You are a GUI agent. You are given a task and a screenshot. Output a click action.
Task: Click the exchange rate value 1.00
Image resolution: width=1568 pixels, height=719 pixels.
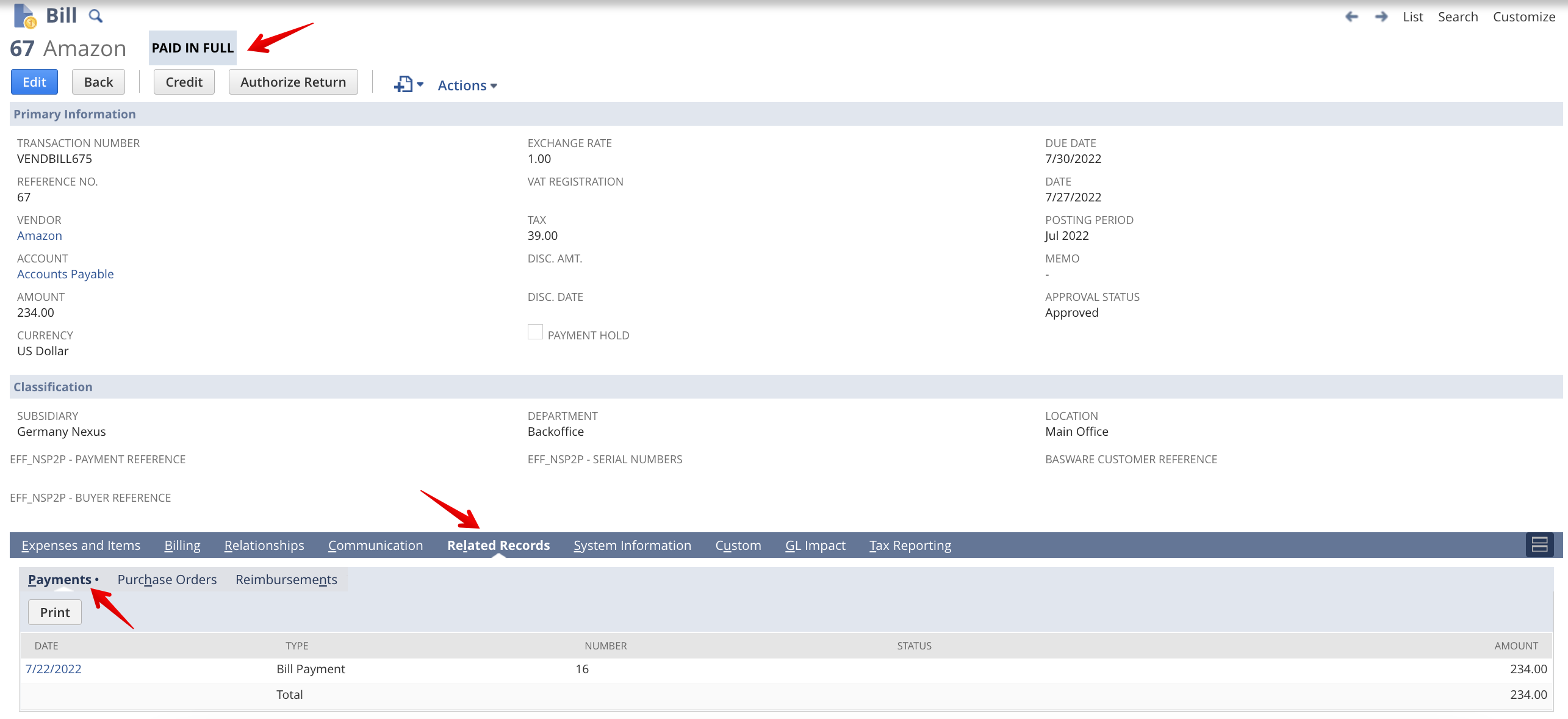click(x=539, y=159)
